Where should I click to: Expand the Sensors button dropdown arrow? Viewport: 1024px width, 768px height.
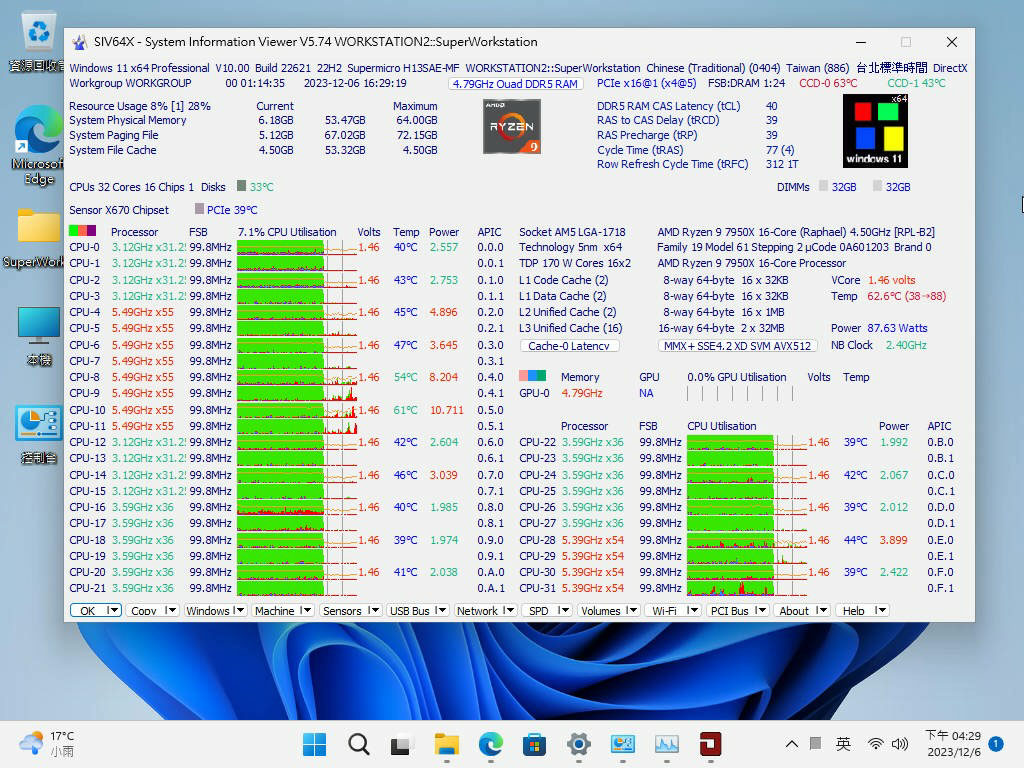(x=374, y=611)
